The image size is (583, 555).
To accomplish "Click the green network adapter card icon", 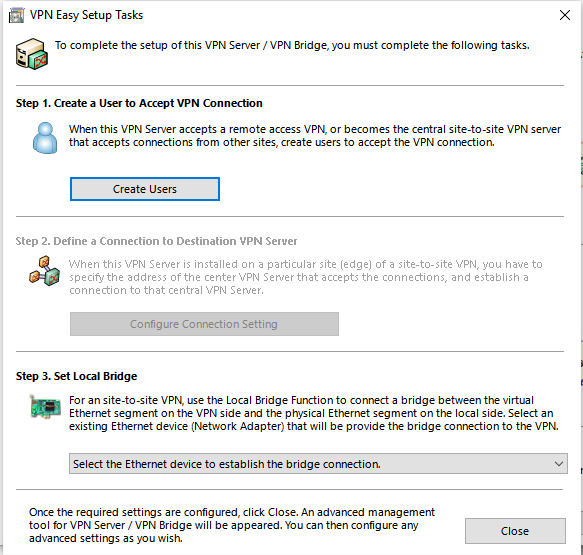I will 45,407.
